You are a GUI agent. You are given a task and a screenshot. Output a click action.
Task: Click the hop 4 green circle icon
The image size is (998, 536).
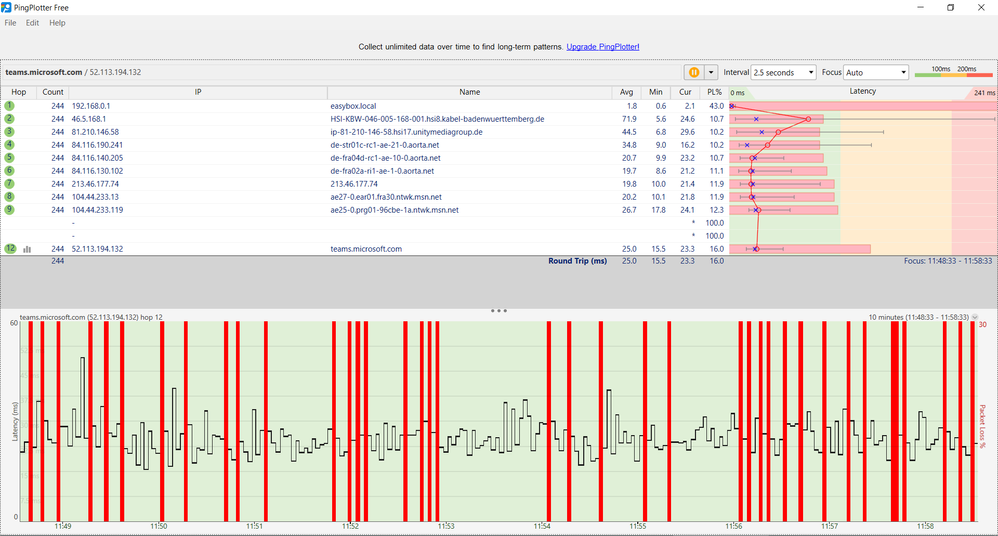[x=10, y=145]
